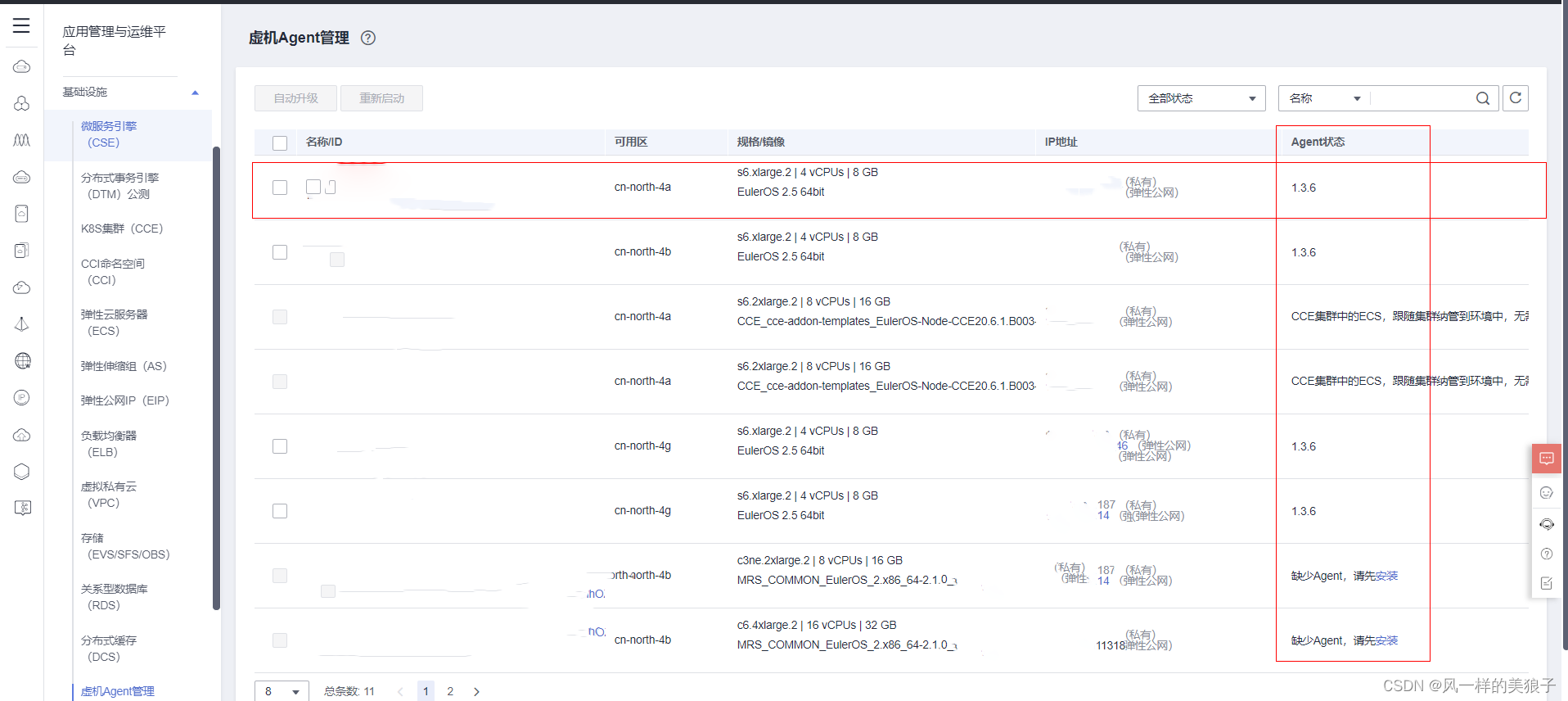This screenshot has height=701, width=1568.
Task: Check the second row cn-north-4b s6.xlarge.2 checkbox
Action: tap(280, 252)
